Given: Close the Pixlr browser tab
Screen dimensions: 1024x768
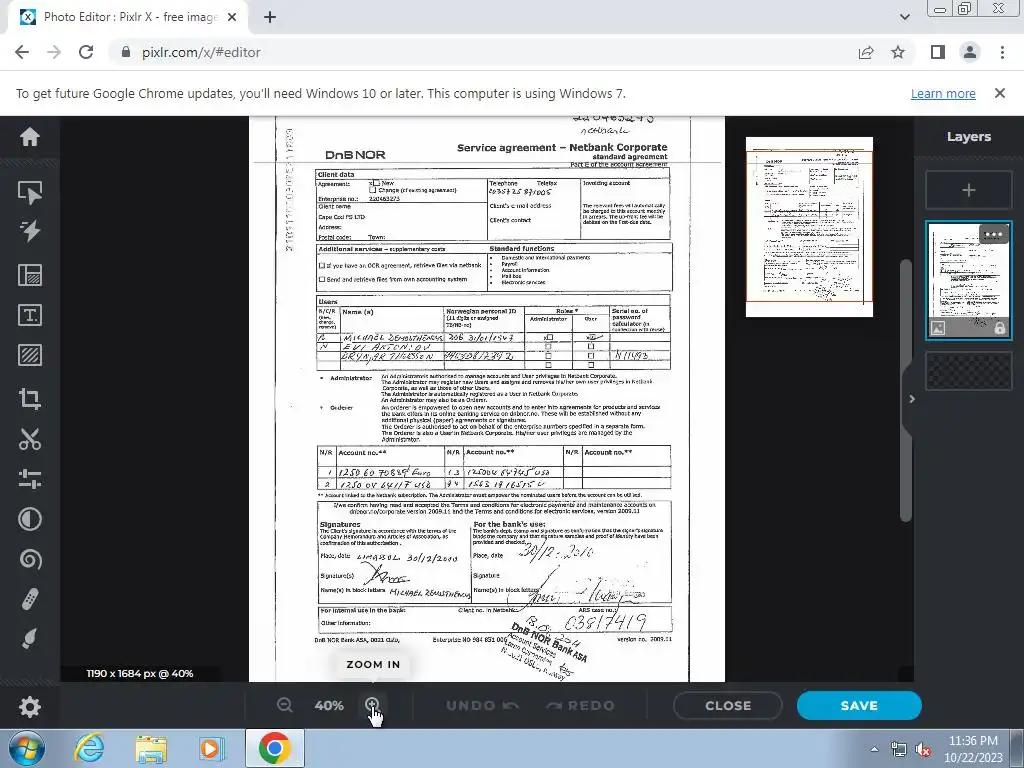Looking at the screenshot, I should pos(232,17).
